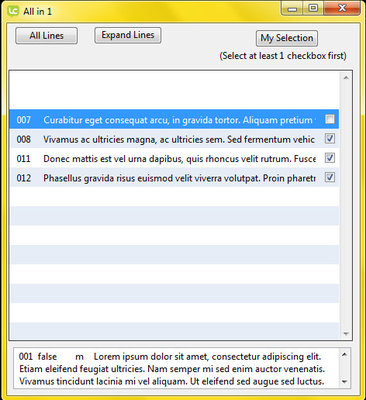Select row 008 Vivamus ac ultricies magna
366x400 pixels.
pos(174,139)
